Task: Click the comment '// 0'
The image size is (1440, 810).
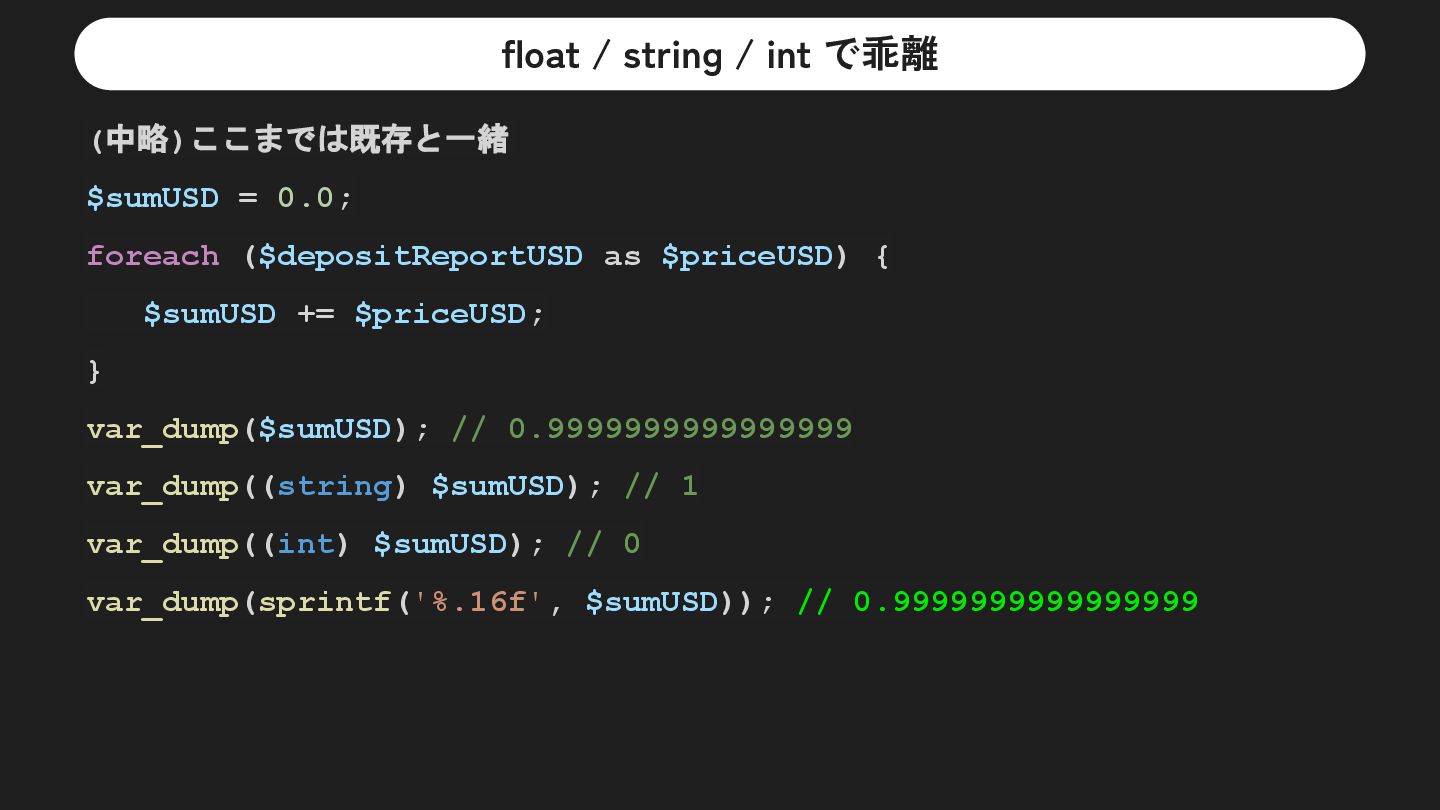Action: (x=603, y=544)
